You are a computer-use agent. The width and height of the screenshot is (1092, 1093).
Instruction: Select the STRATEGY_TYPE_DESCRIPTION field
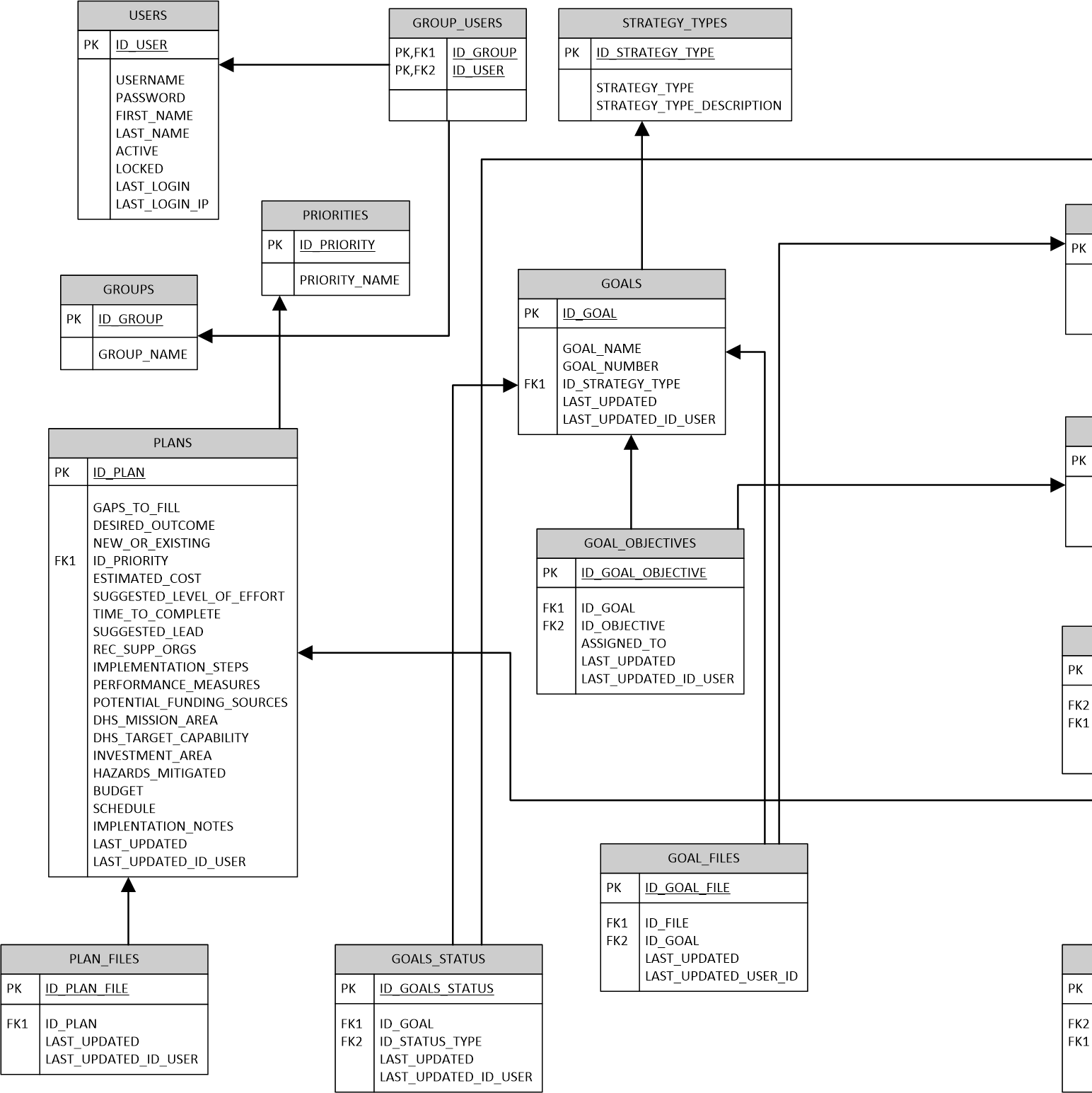(x=688, y=106)
